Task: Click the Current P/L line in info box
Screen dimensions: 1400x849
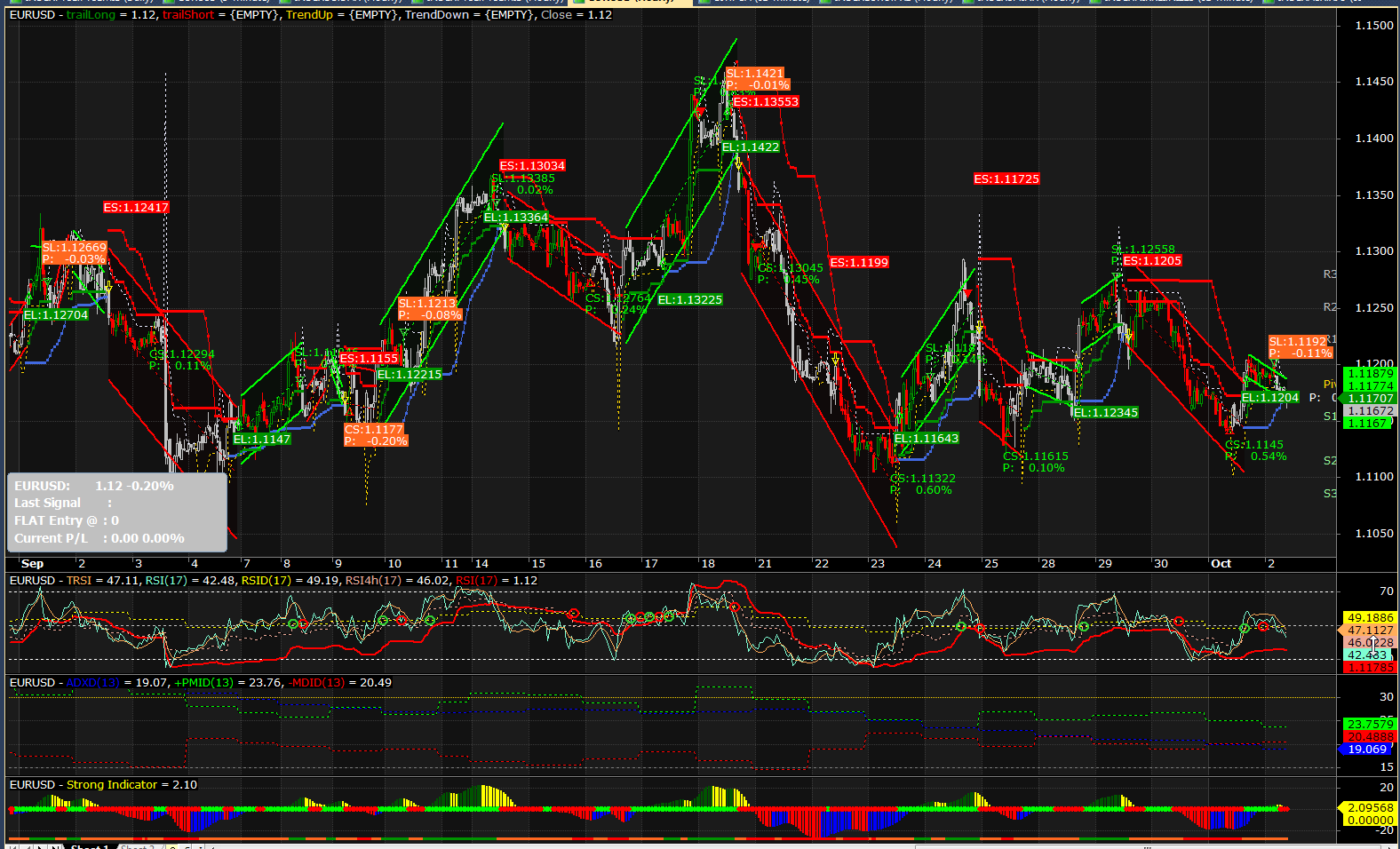Action: pyautogui.click(x=99, y=538)
